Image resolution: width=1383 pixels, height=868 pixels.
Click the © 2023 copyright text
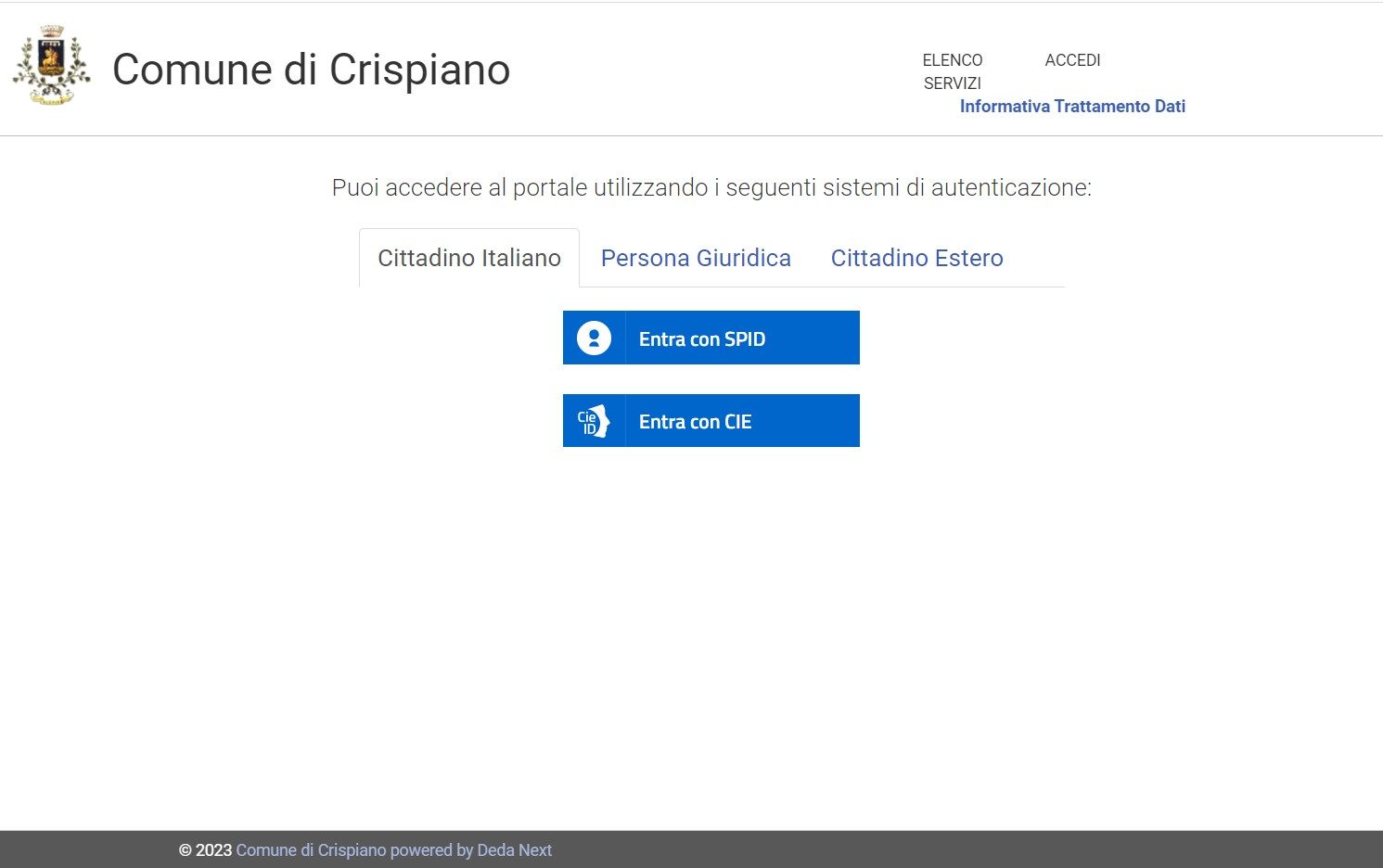(205, 850)
